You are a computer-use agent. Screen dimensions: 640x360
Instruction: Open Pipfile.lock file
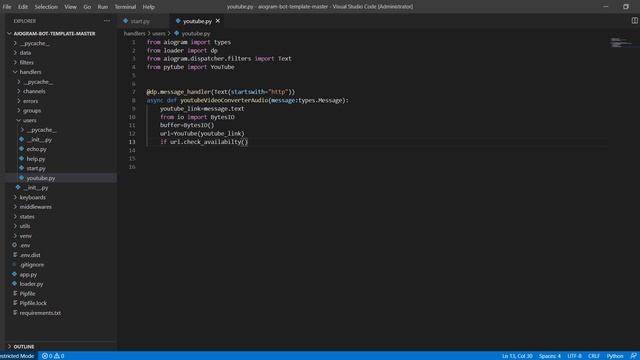tap(33, 303)
